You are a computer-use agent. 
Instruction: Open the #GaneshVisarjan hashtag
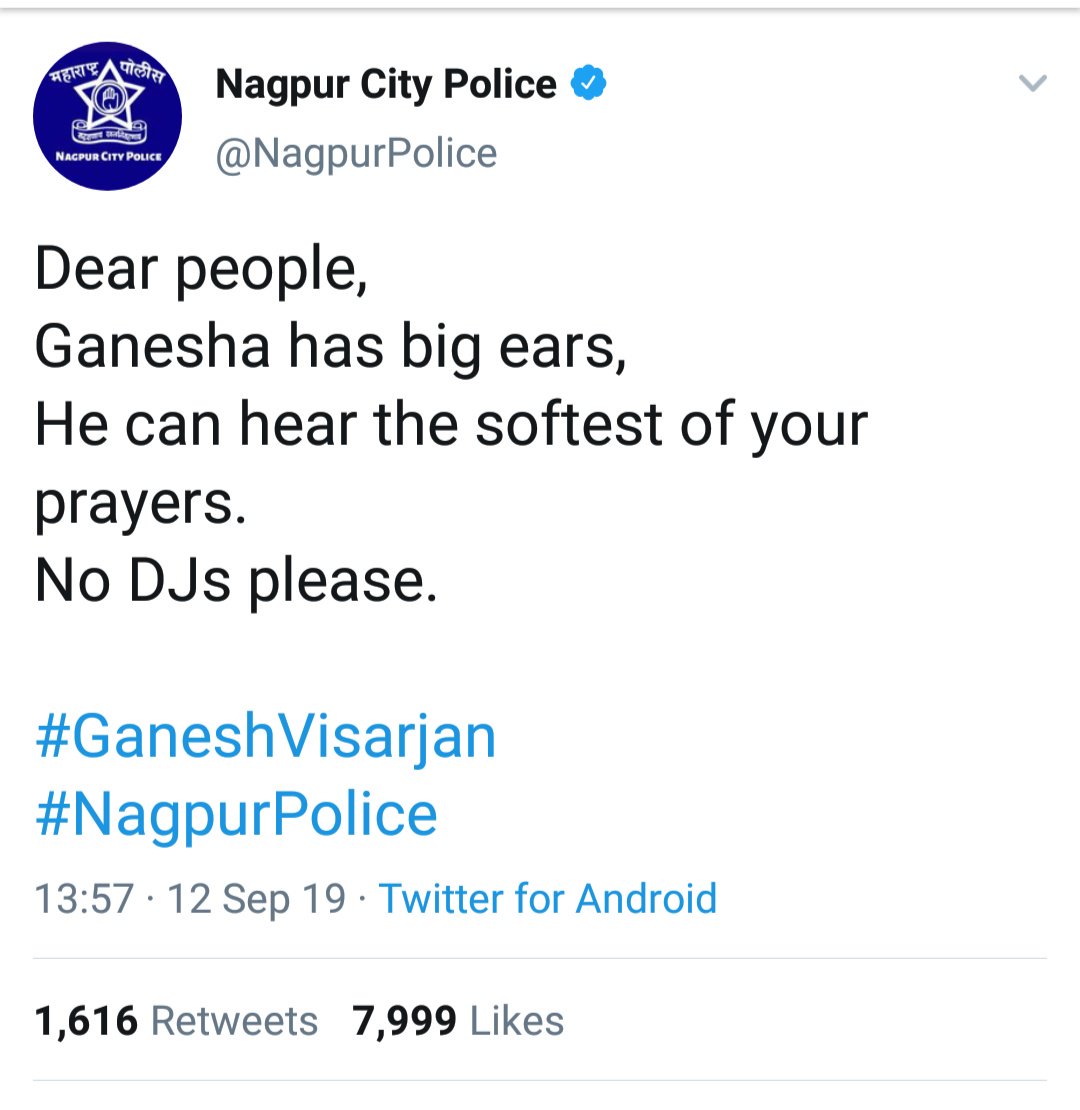265,737
